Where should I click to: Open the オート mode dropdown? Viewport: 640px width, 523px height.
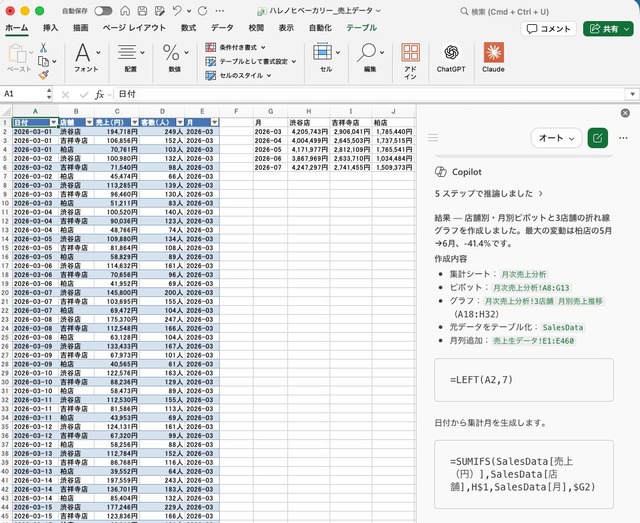point(557,138)
